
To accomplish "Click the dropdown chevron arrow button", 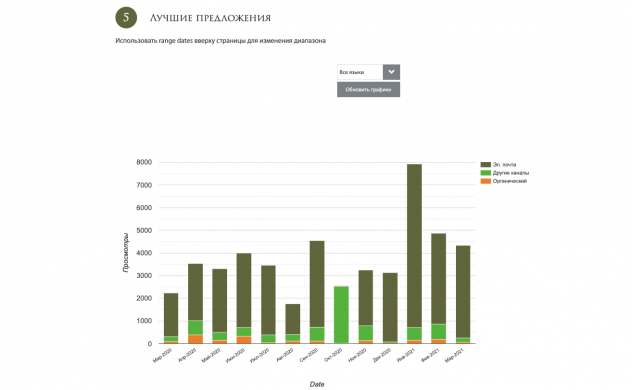I will coord(391,72).
